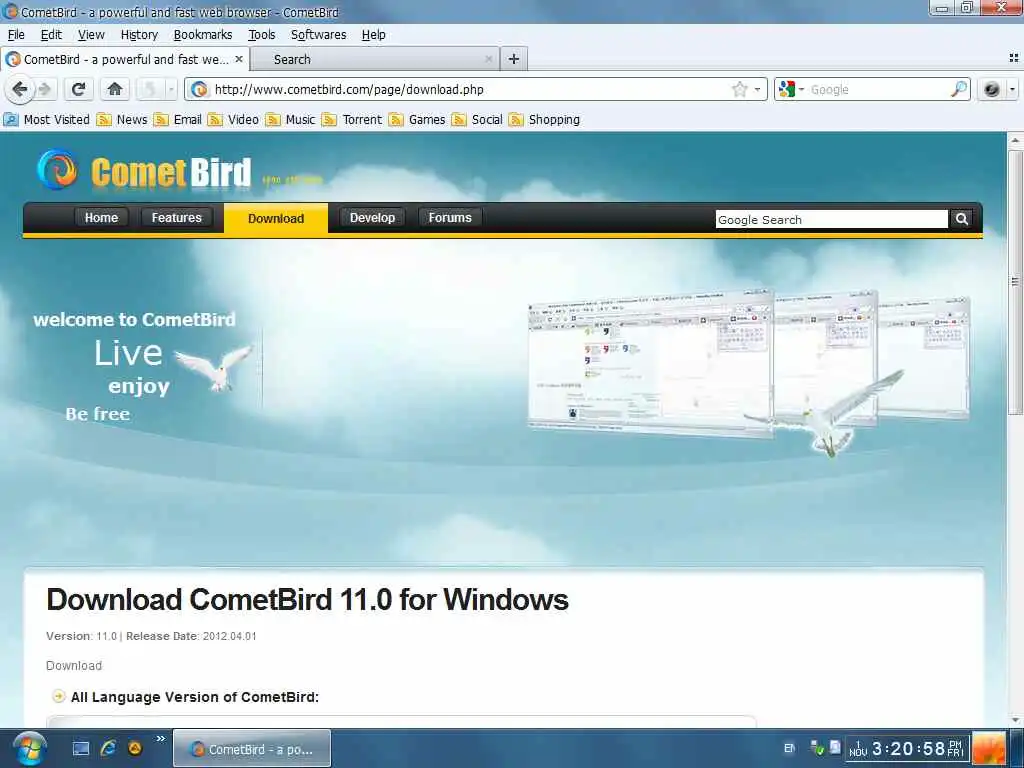Screen dimensions: 1024x768
Task: Select the CometBird browser tab
Action: (125, 59)
